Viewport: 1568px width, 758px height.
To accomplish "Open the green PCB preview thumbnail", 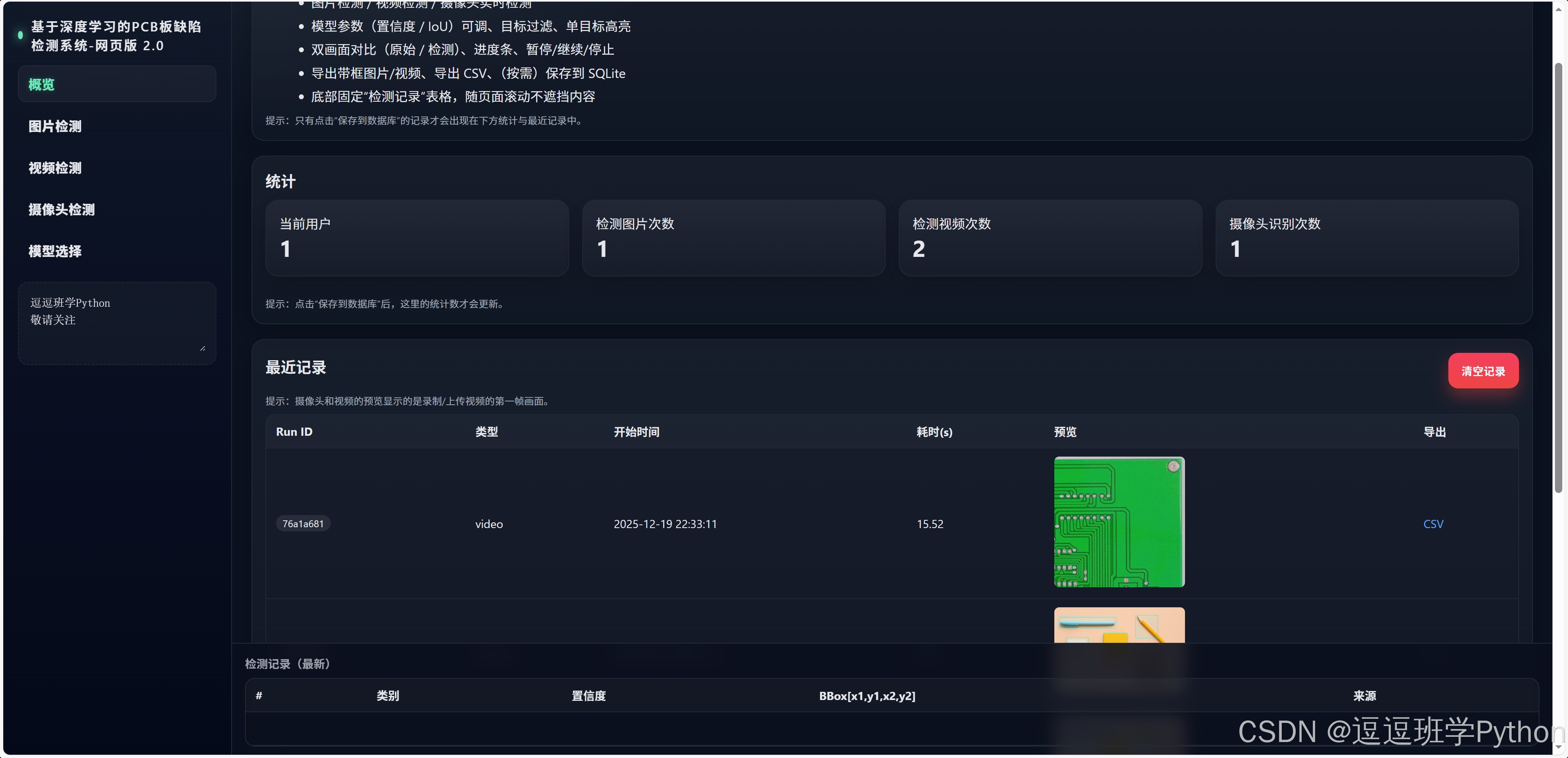I will 1119,522.
